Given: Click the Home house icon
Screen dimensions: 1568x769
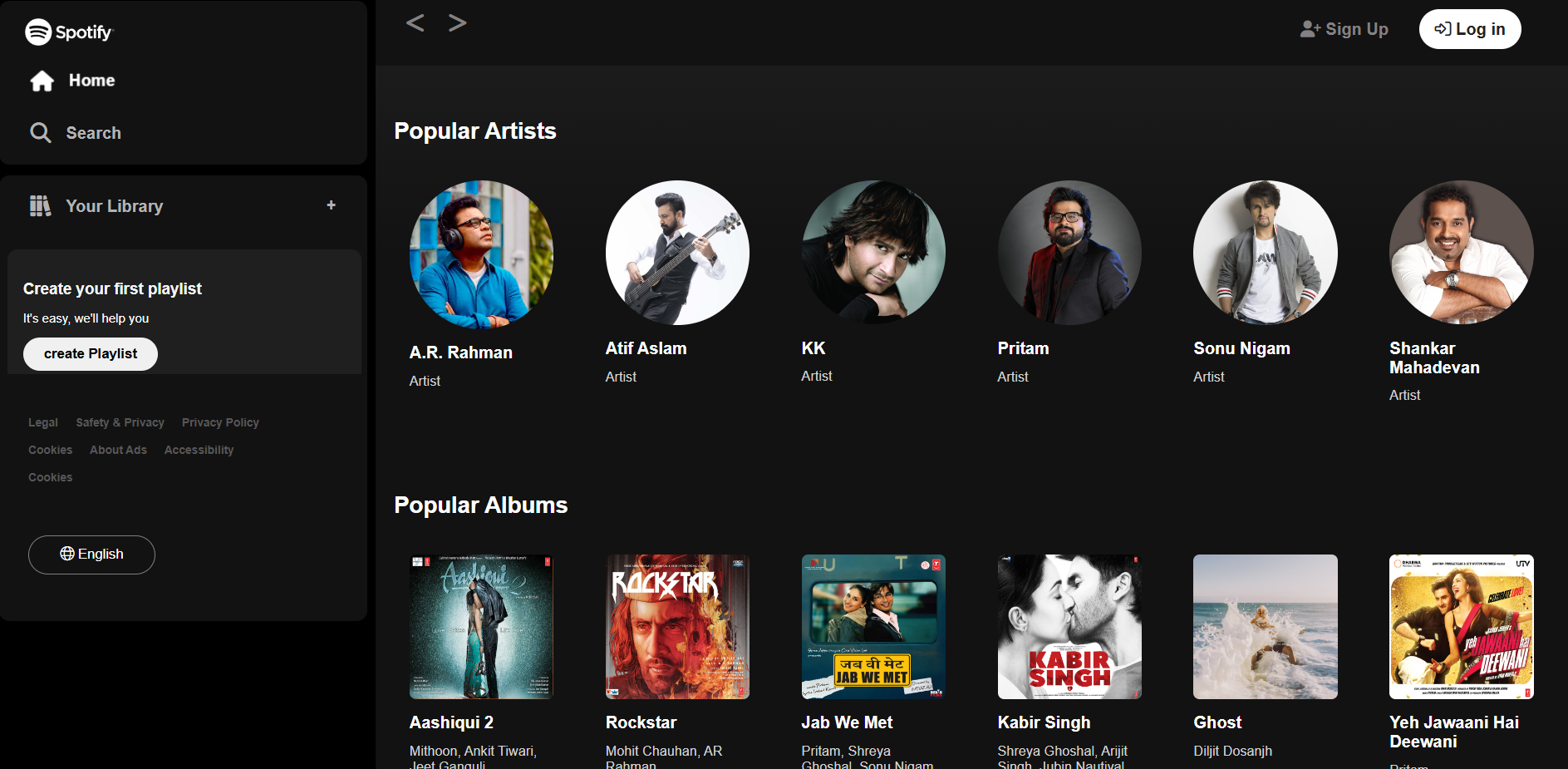Looking at the screenshot, I should coord(42,81).
